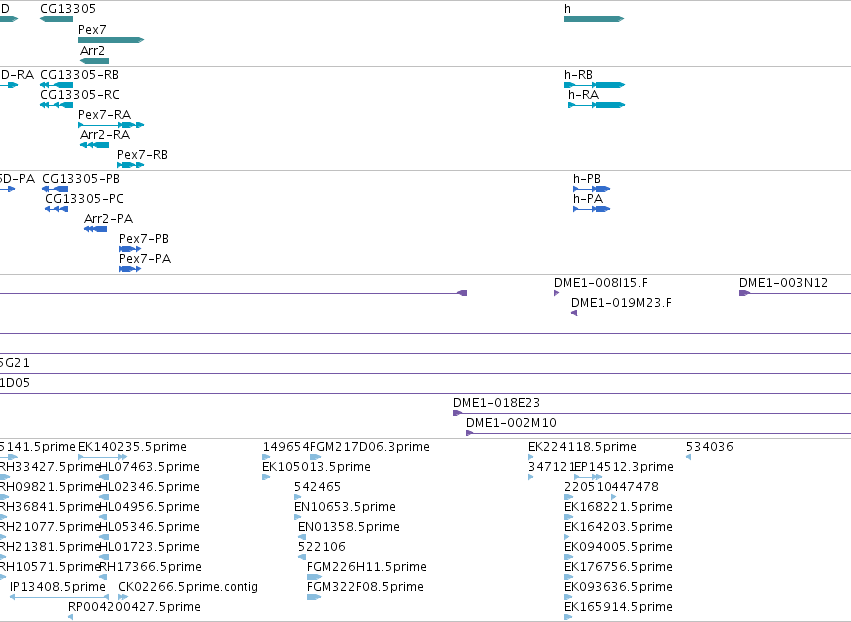Image resolution: width=851 pixels, height=622 pixels.
Task: Open the HL04956.5prime EST label
Action: (x=150, y=507)
